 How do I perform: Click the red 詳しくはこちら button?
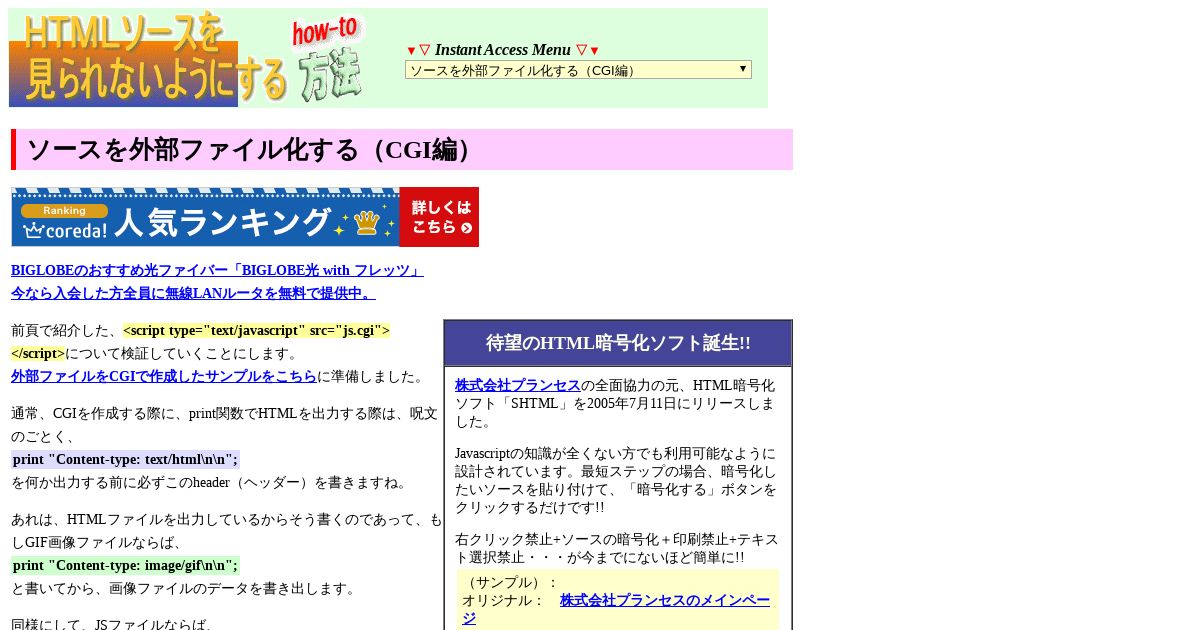439,217
